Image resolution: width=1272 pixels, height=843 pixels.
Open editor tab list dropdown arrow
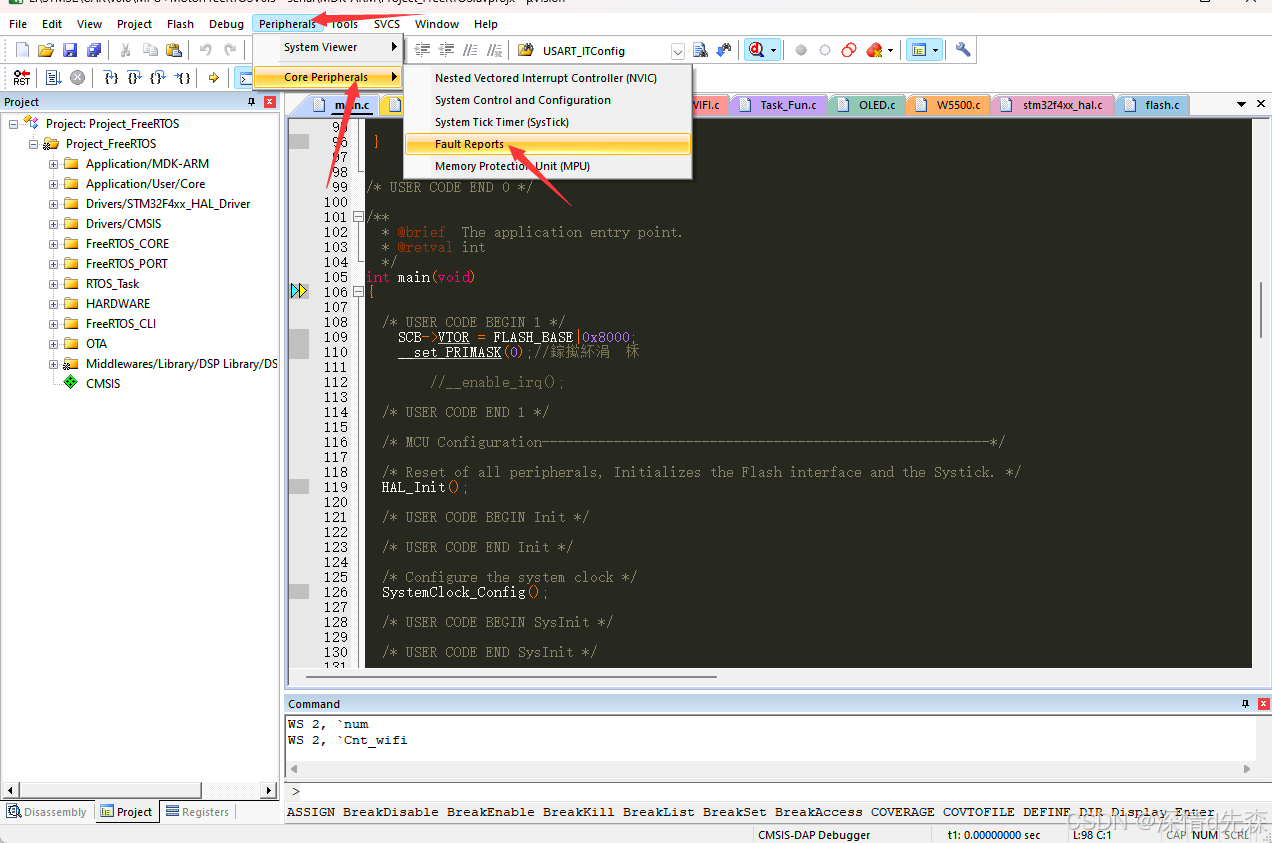(x=1241, y=104)
